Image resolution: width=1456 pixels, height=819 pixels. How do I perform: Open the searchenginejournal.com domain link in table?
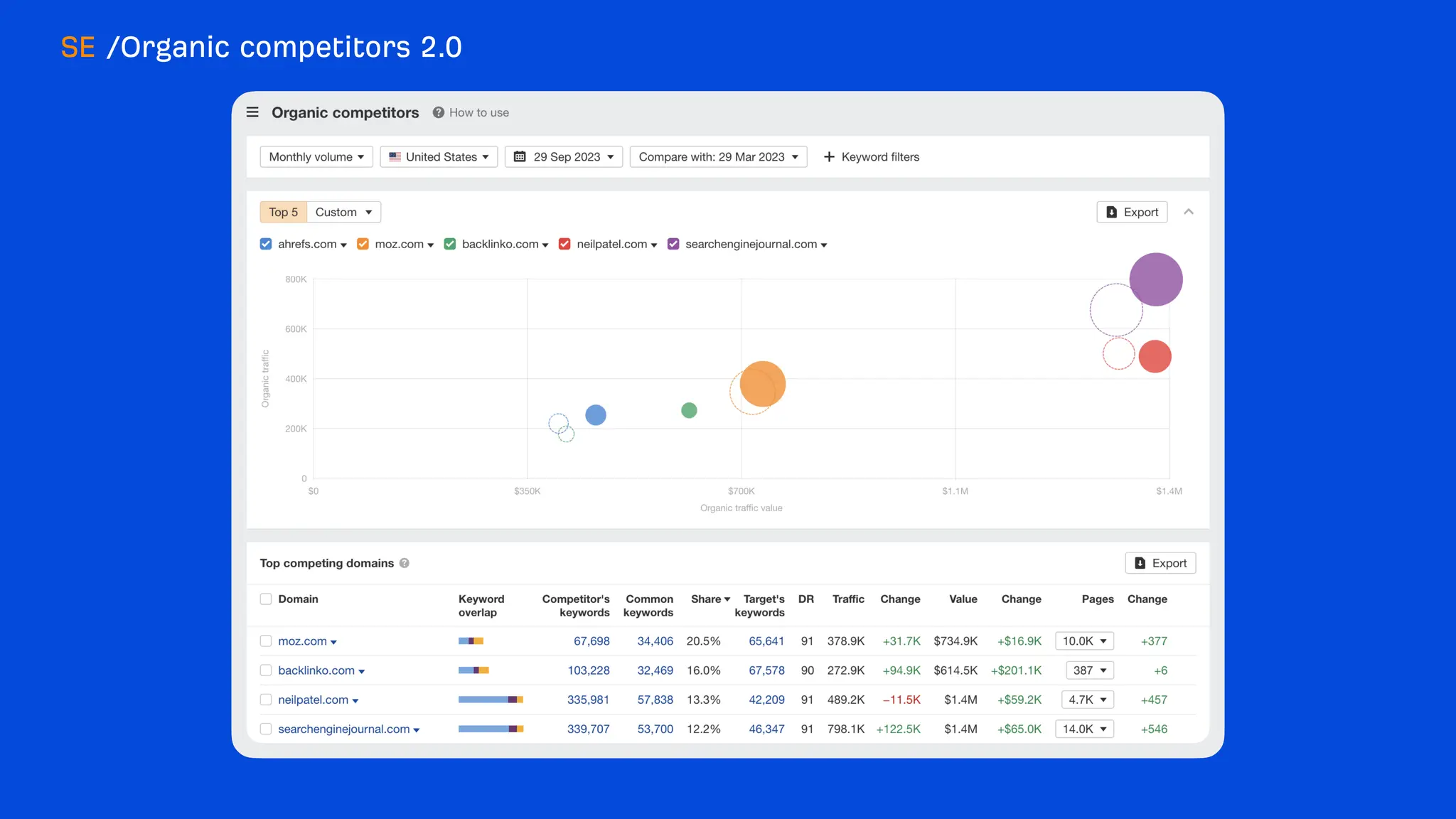[x=344, y=729]
